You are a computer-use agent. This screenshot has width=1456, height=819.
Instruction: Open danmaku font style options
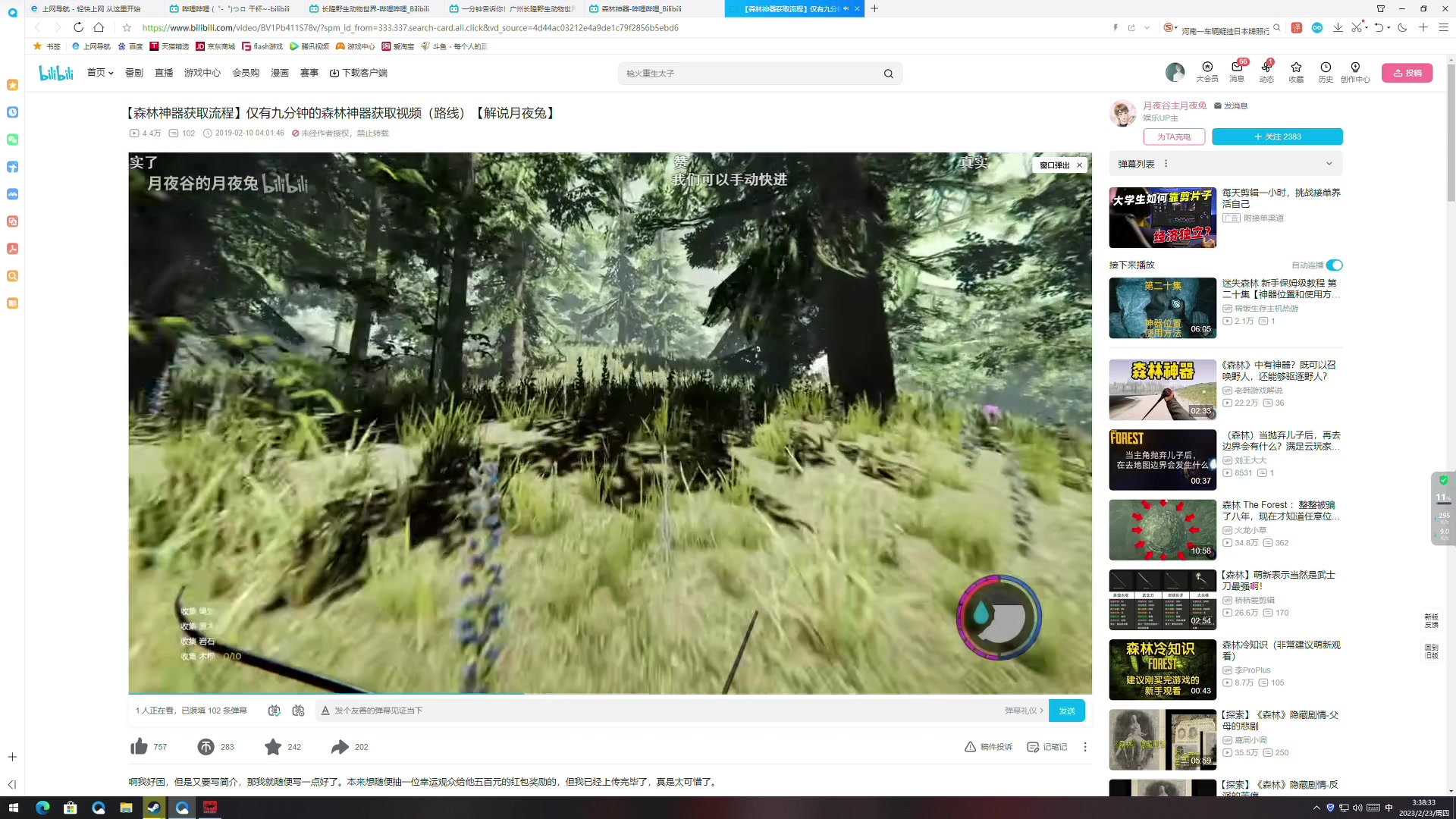pos(325,711)
